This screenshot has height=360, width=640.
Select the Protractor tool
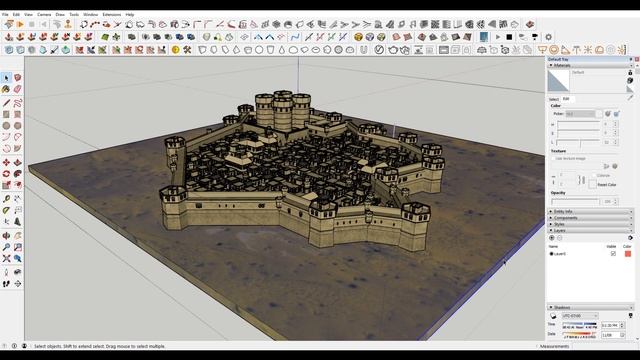coord(6,210)
